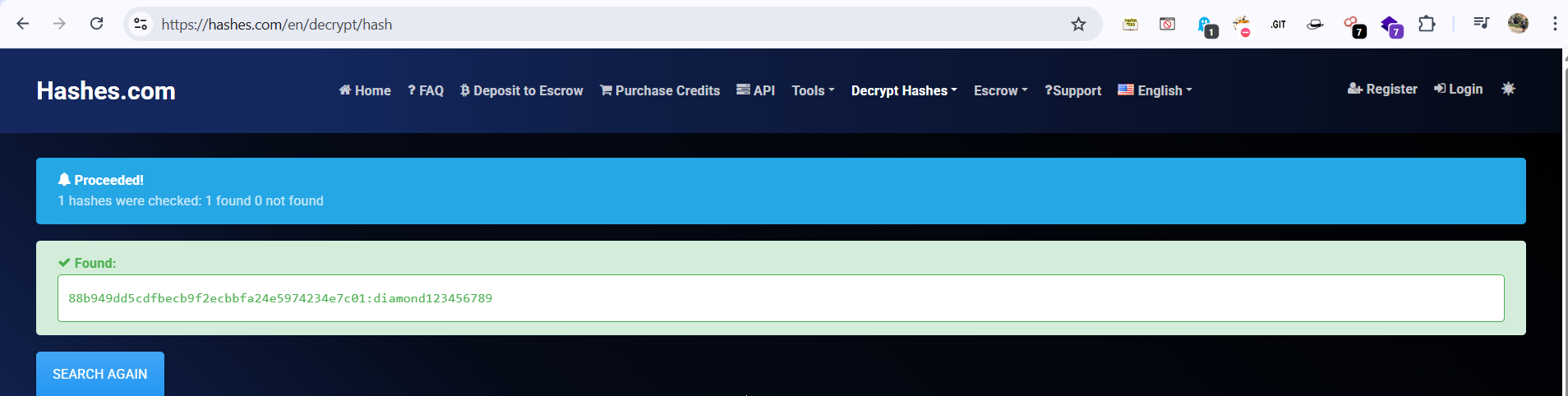Image resolution: width=1568 pixels, height=396 pixels.
Task: Toggle the dark/light theme sun icon
Action: click(1508, 89)
